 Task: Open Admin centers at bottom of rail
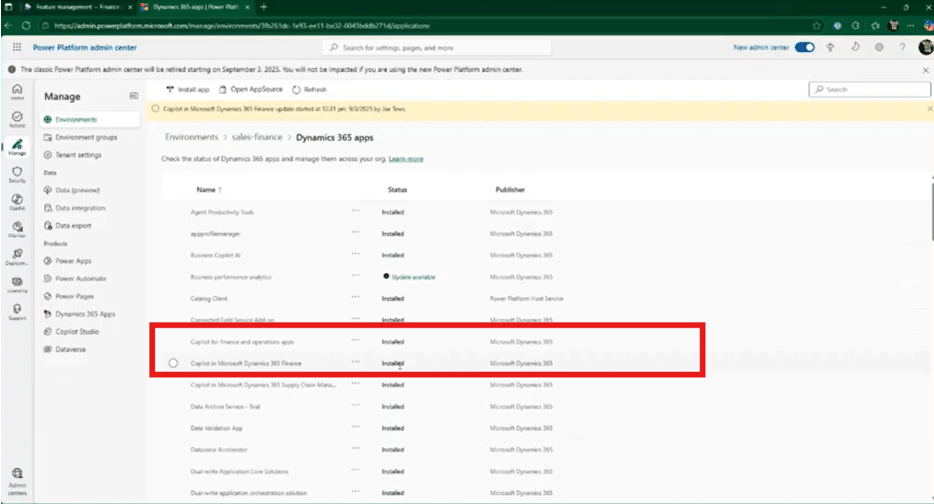17,478
